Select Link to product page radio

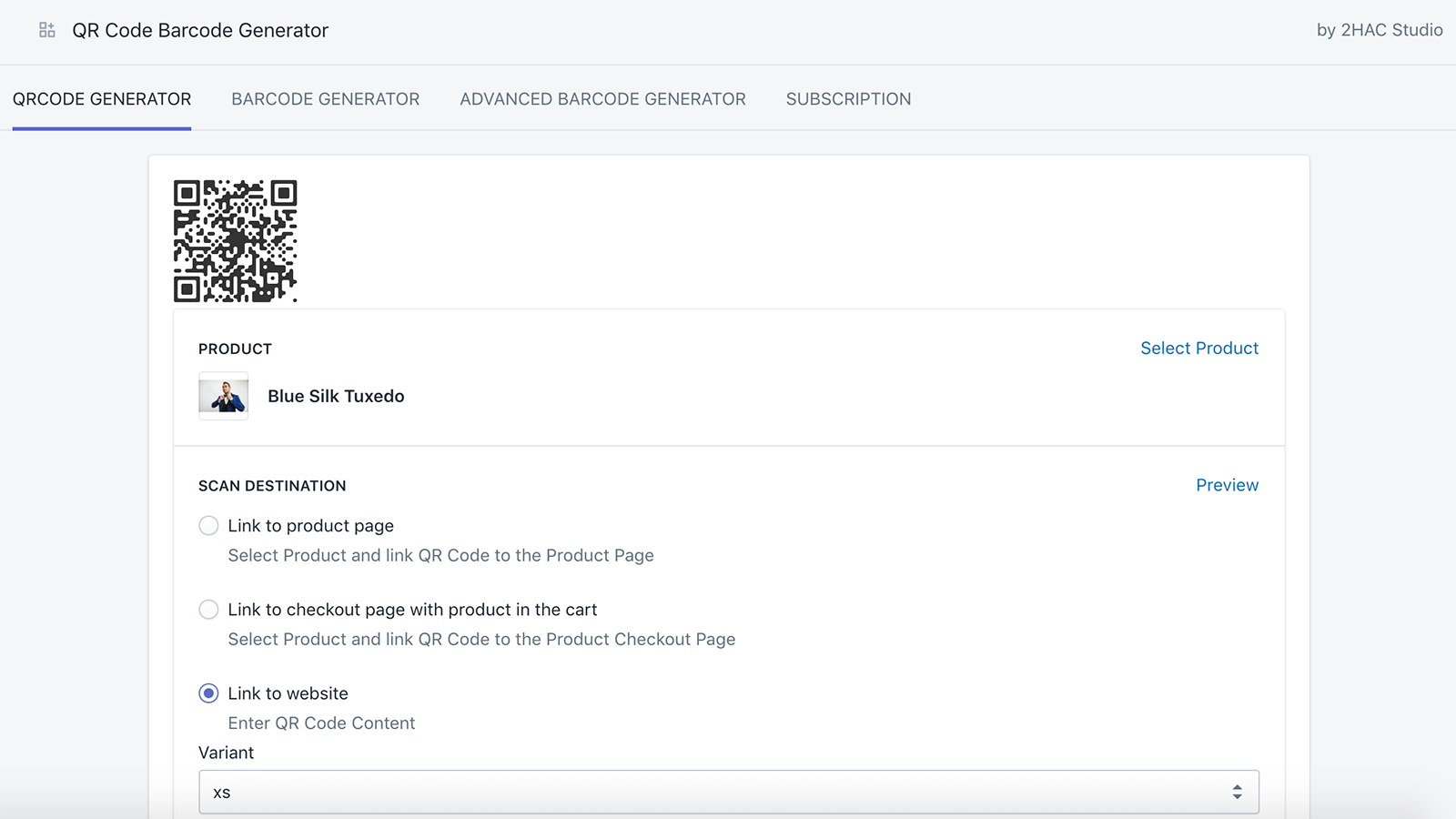[x=208, y=526]
